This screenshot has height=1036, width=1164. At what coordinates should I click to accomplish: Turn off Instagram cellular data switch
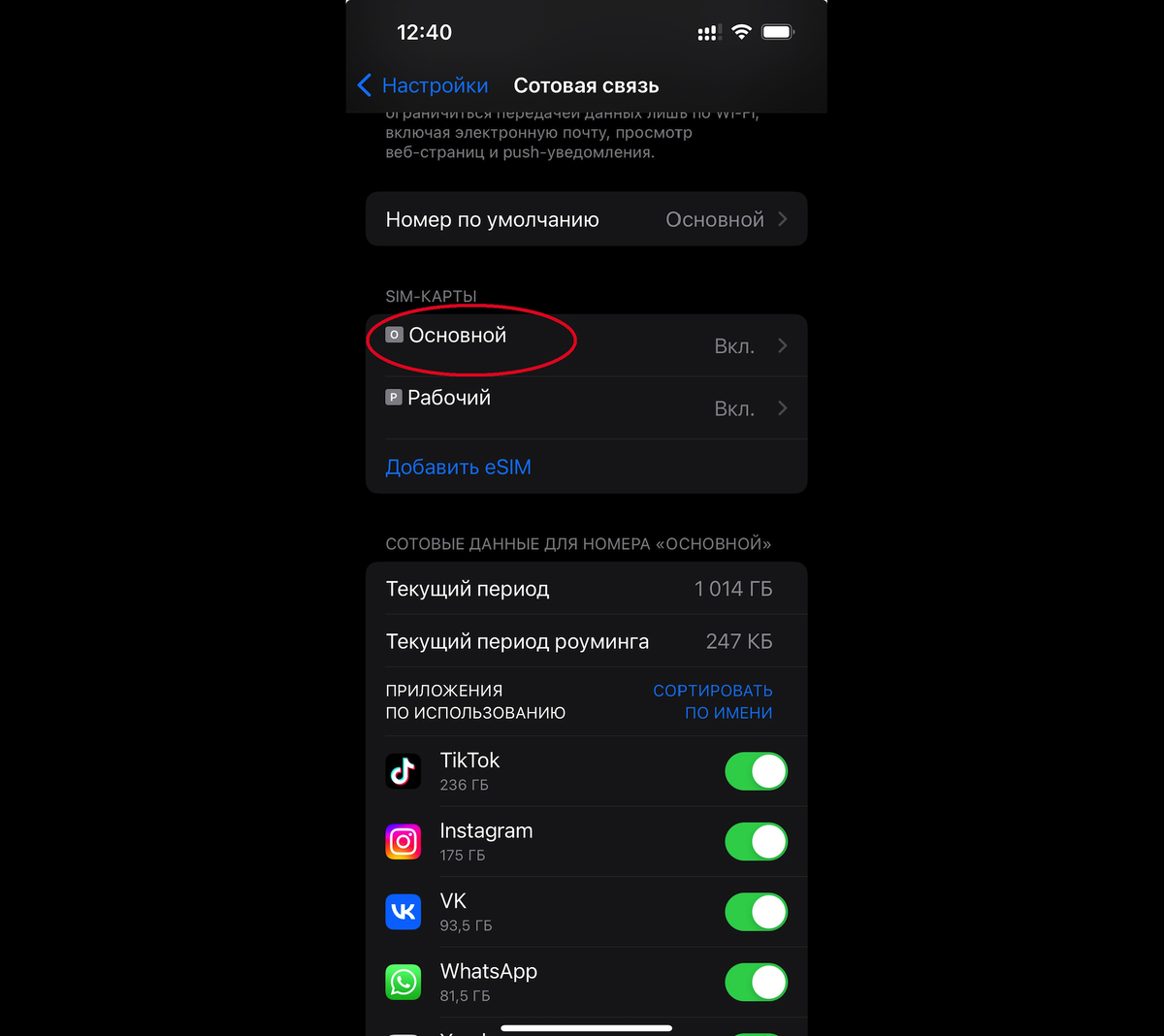[757, 842]
